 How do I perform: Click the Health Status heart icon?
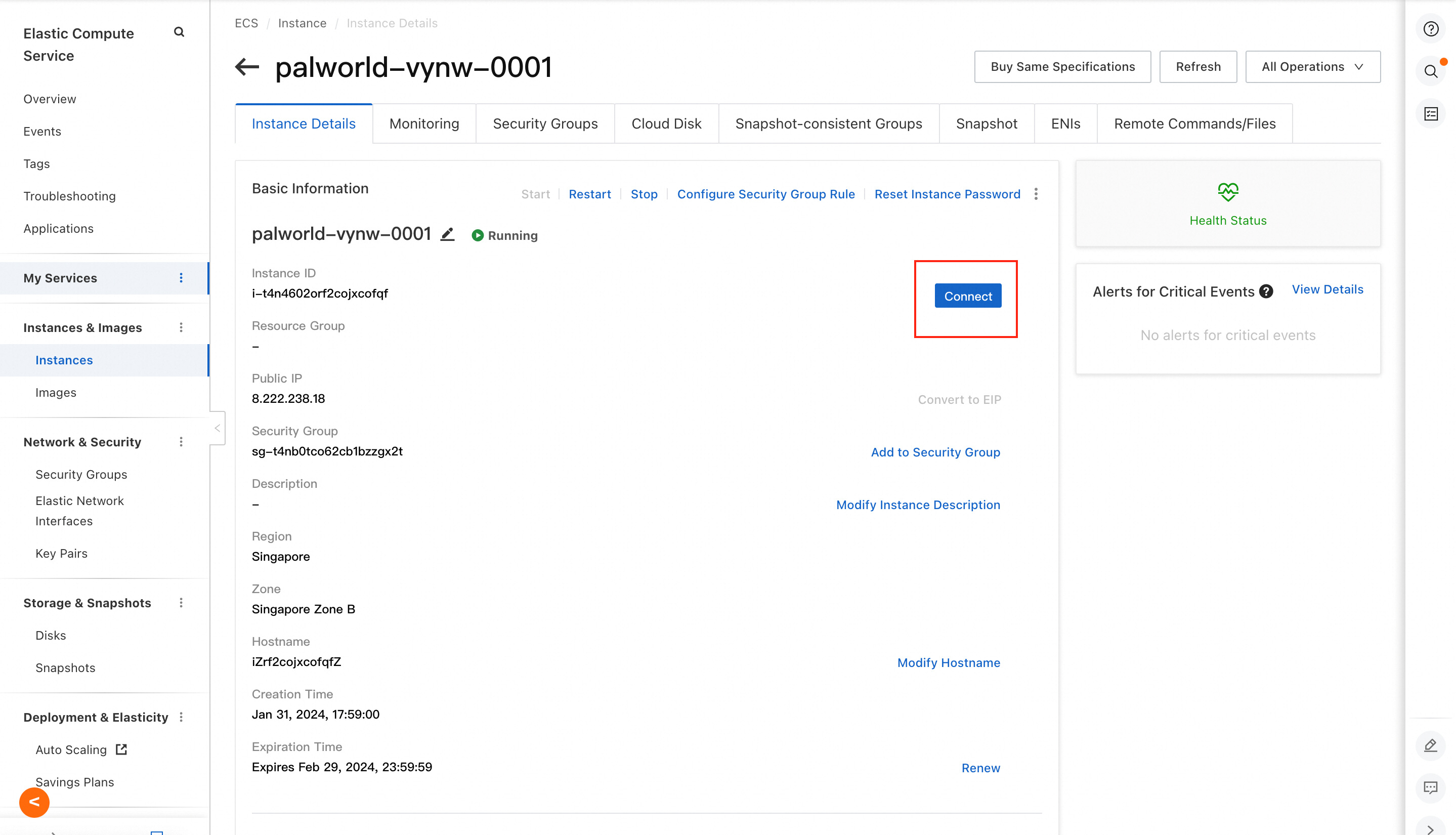(x=1228, y=192)
